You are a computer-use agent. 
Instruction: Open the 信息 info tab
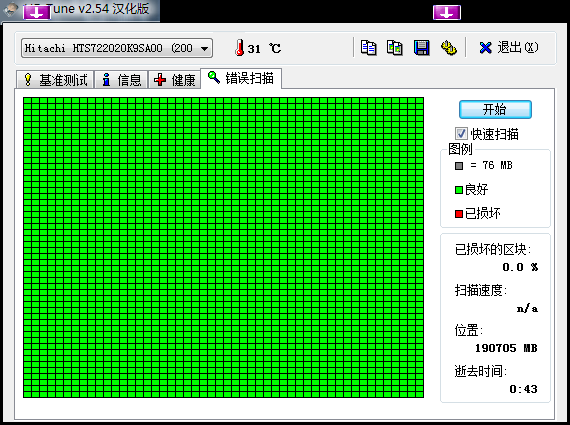(x=121, y=80)
